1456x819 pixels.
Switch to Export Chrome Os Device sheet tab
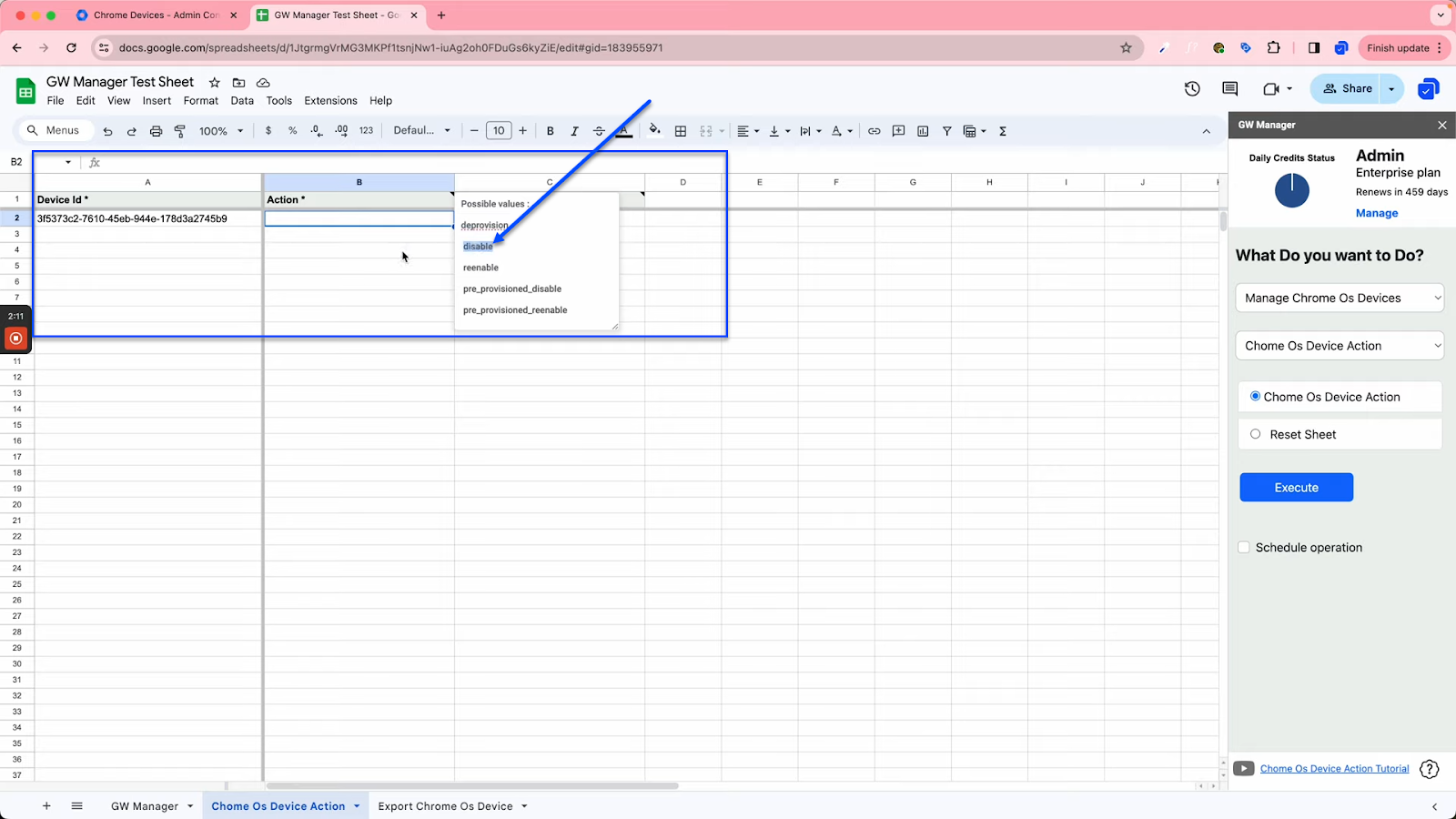point(452,806)
